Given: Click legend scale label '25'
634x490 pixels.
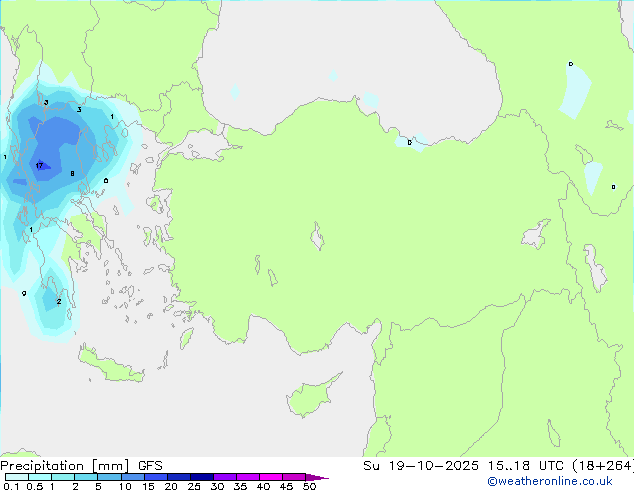Looking at the screenshot, I should pos(194,486).
